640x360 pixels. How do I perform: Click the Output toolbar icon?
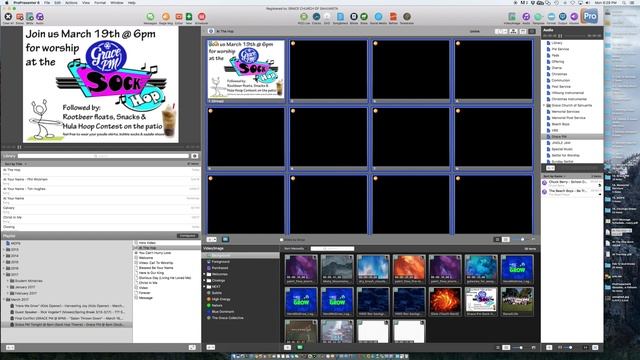click(x=562, y=17)
